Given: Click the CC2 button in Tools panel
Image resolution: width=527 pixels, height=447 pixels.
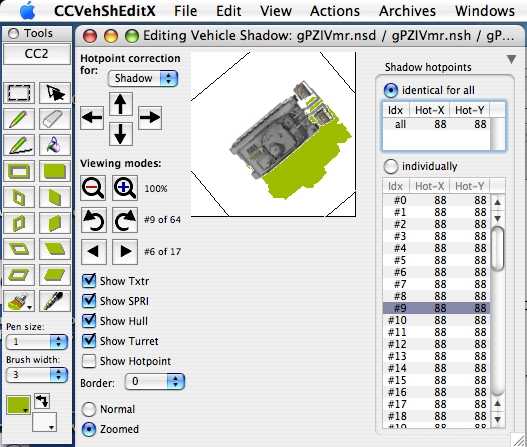Looking at the screenshot, I should pos(37,54).
